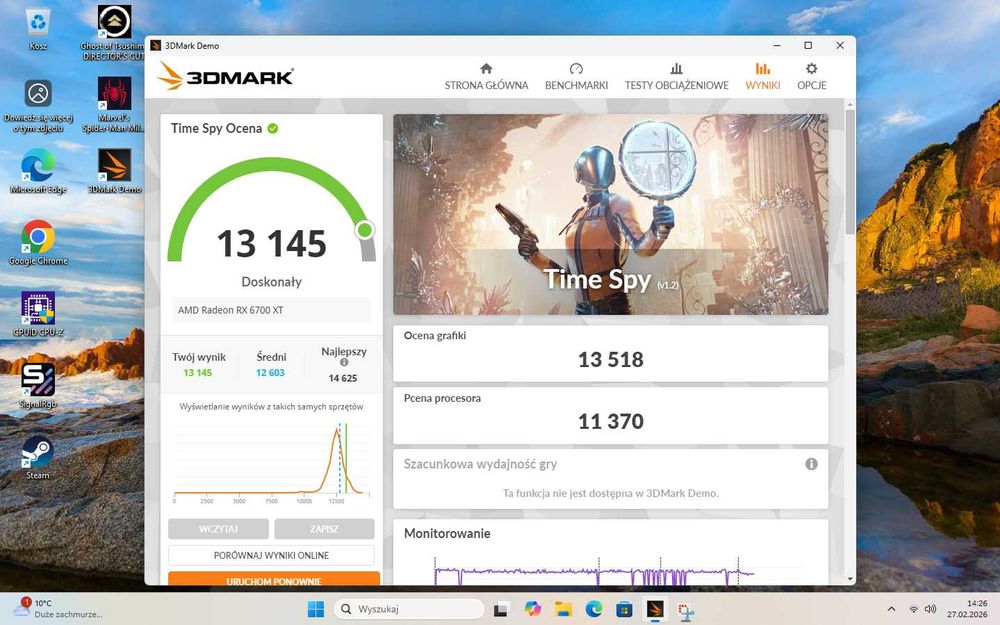Screen dimensions: 1000x625
Task: Click the Dowiedz się więcej o tym zdjęciu icon
Action: 38,106
